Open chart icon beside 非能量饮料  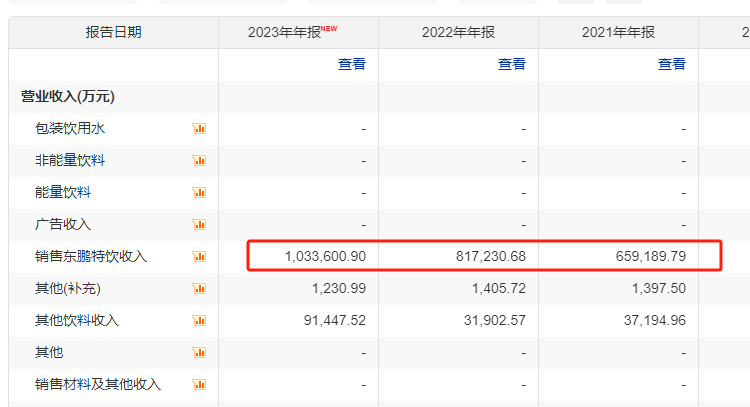coord(199,160)
